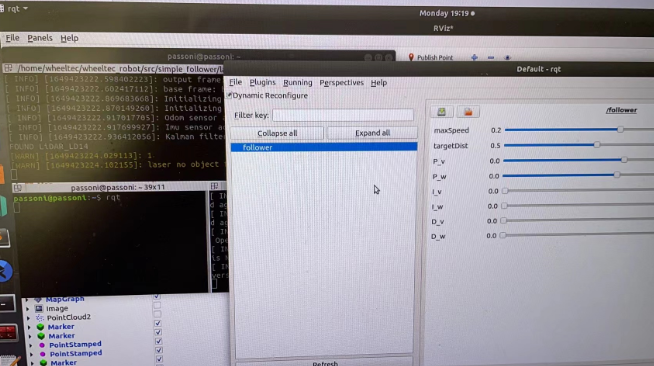
Task: Expand the bottom-most Marker display row
Action: pos(33,363)
